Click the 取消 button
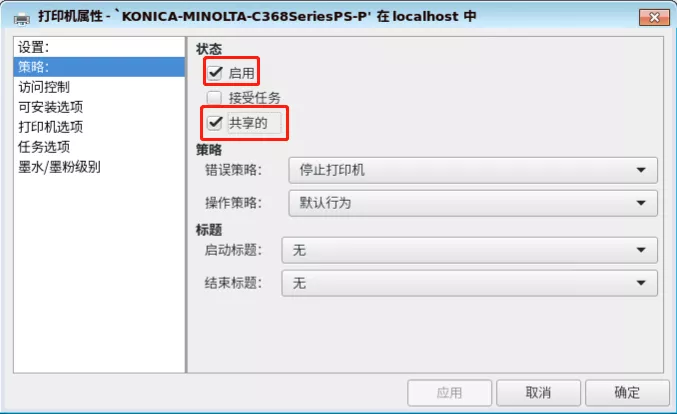The width and height of the screenshot is (677, 414). click(x=538, y=393)
